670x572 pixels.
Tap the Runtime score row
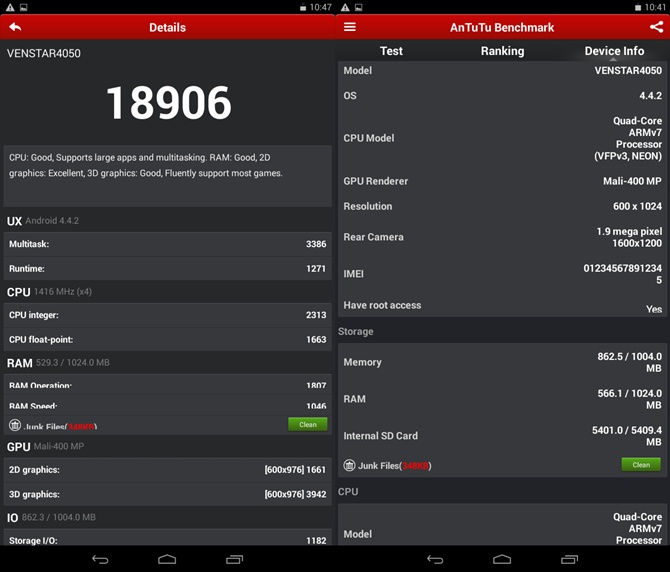(168, 269)
